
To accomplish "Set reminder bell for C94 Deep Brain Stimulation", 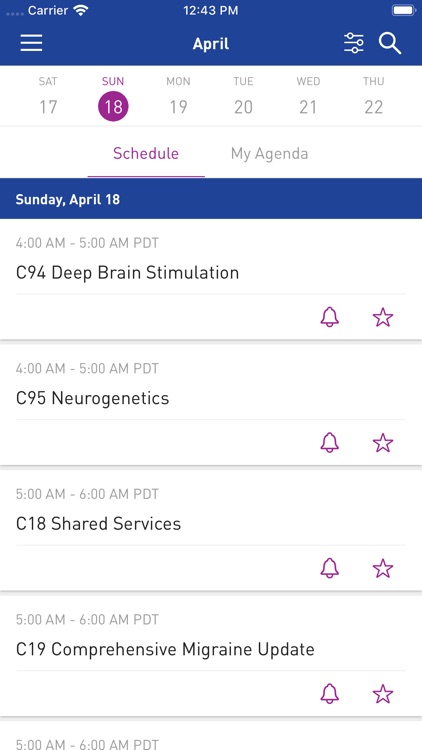I will 330,317.
